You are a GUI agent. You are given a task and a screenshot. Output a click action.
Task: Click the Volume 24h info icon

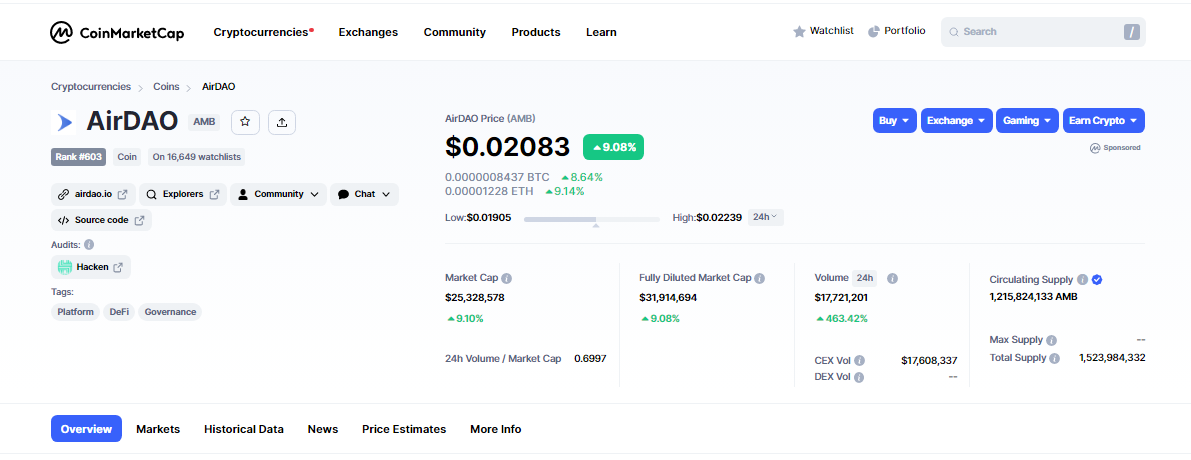(x=892, y=279)
